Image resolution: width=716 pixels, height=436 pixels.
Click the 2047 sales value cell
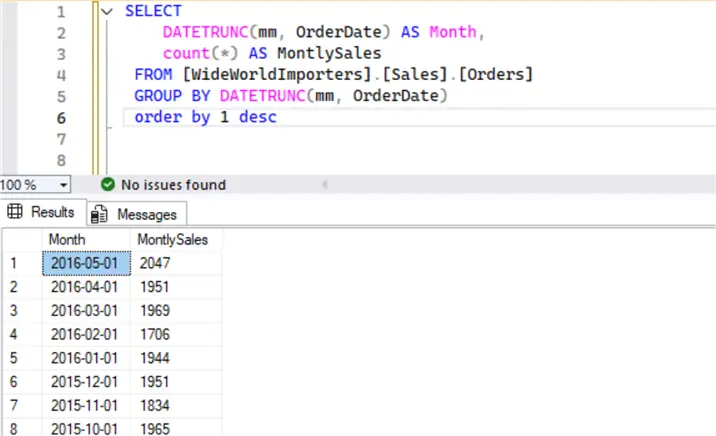pyautogui.click(x=176, y=262)
